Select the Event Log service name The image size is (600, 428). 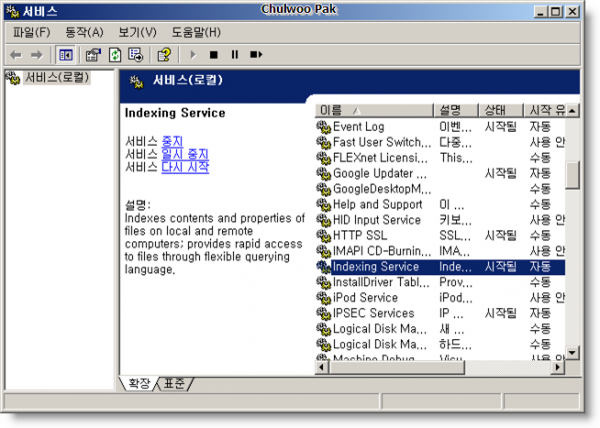[x=359, y=127]
